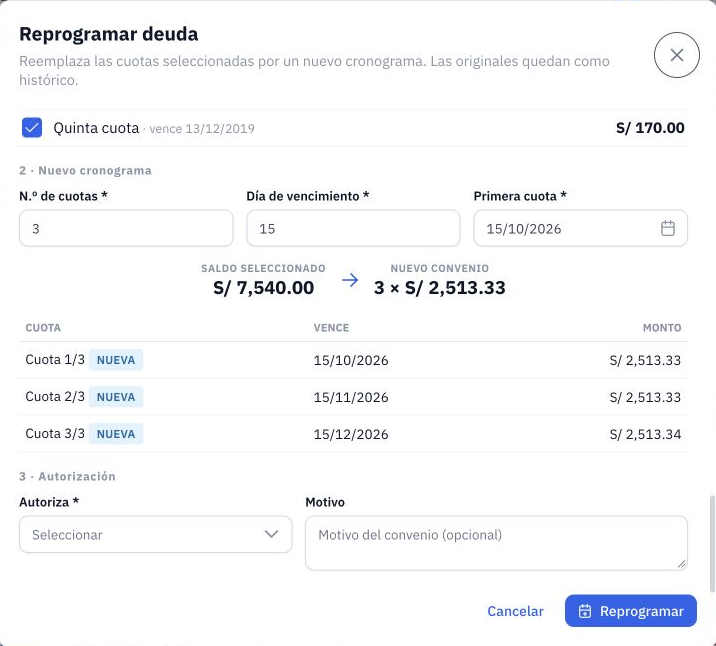
Task: Open the calendar picker for Primera cuota
Action: pos(668,228)
